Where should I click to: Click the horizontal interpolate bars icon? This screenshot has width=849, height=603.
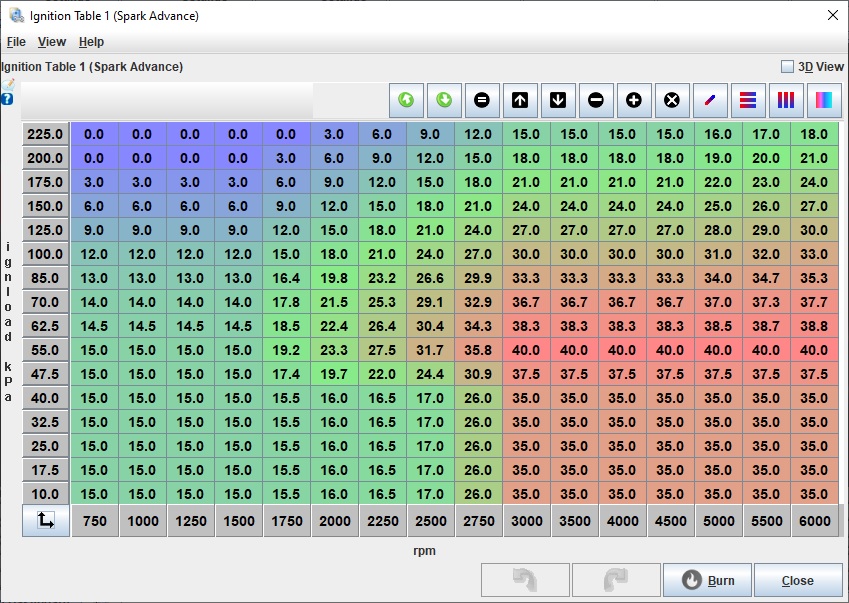coord(748,100)
